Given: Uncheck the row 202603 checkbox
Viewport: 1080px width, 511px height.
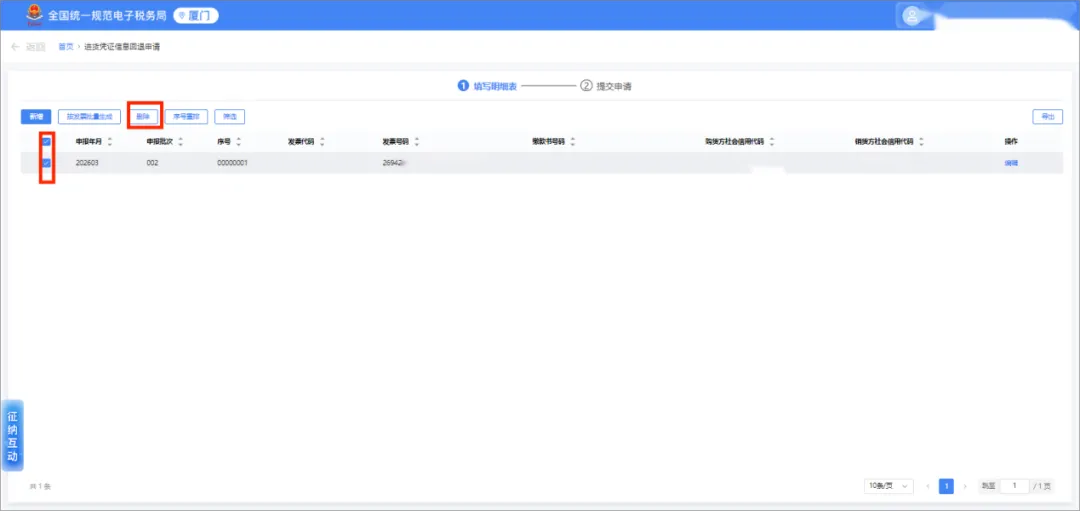Looking at the screenshot, I should [x=47, y=163].
